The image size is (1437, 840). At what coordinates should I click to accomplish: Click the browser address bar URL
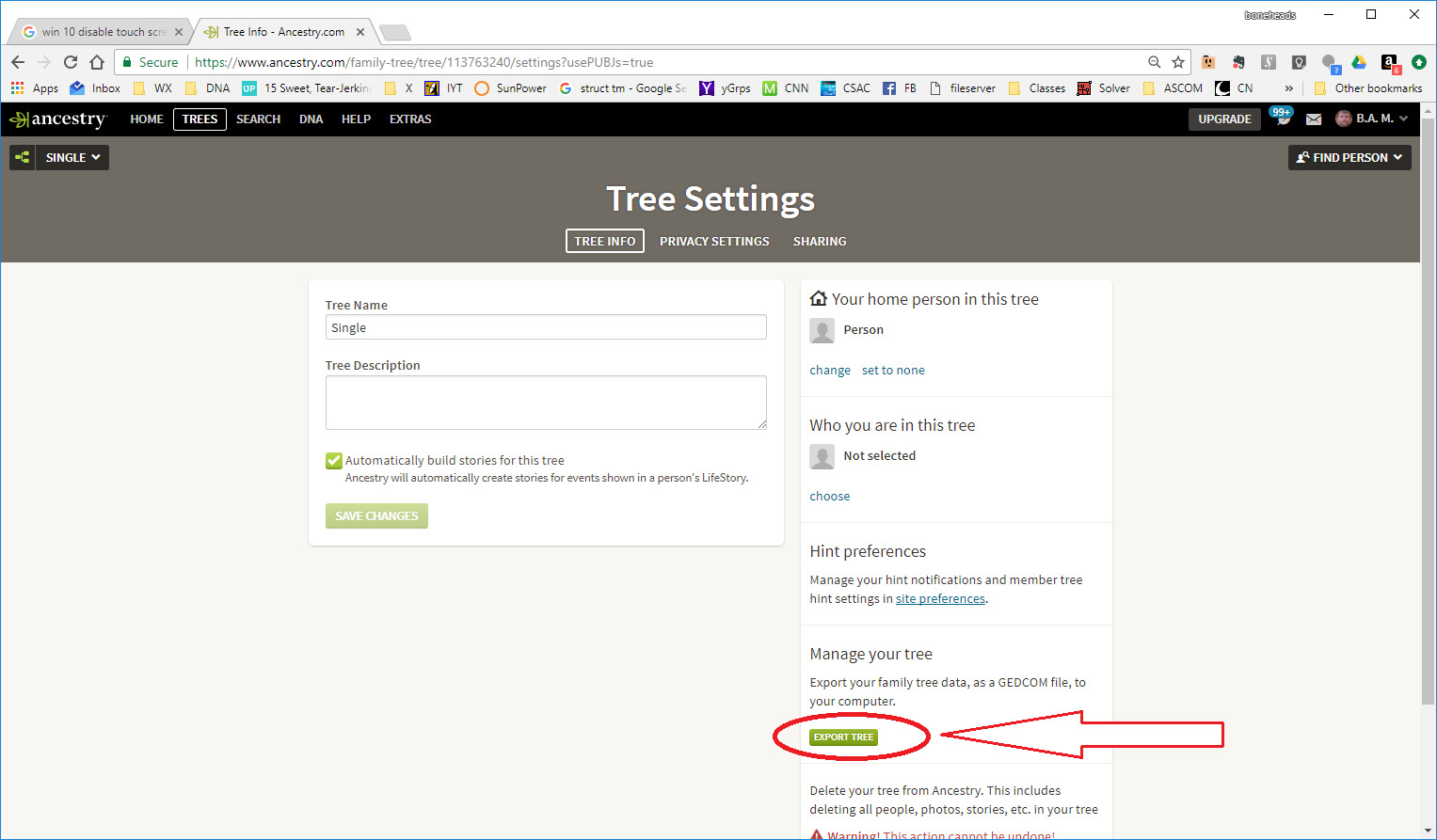[x=423, y=62]
